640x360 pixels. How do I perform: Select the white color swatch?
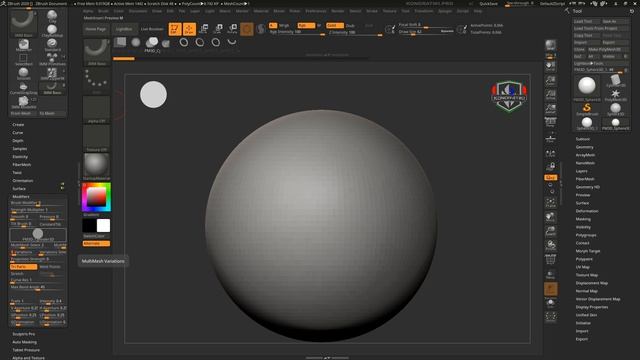(103, 226)
